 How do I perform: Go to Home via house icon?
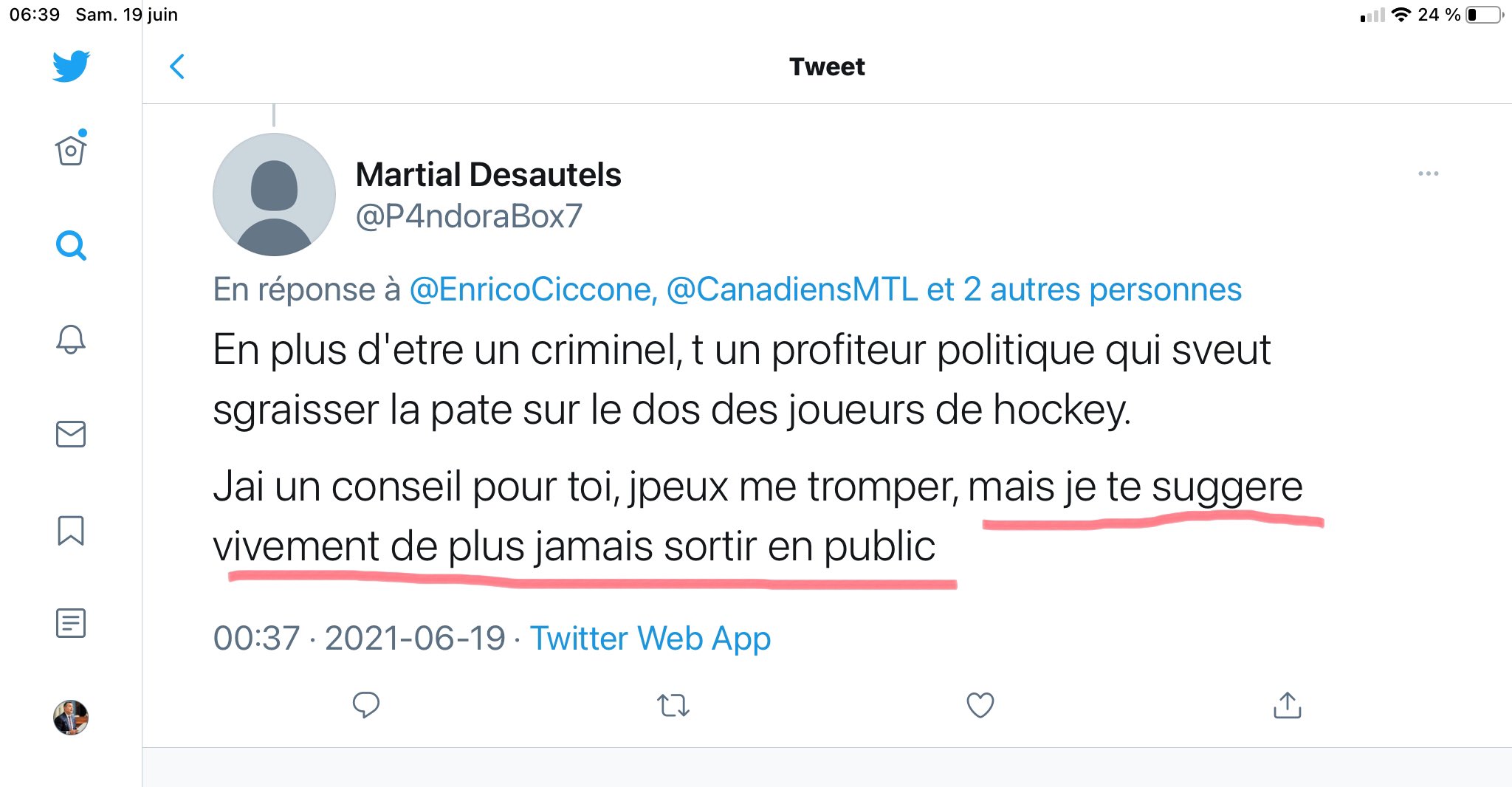click(x=71, y=150)
